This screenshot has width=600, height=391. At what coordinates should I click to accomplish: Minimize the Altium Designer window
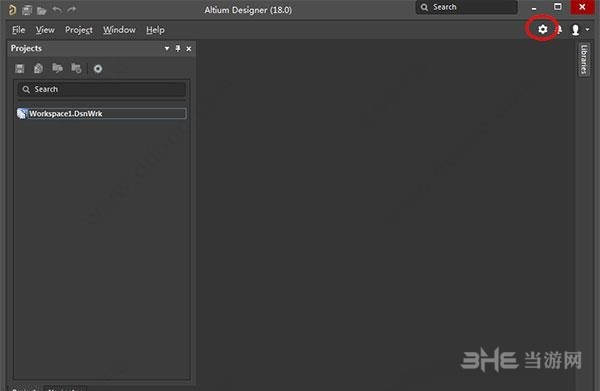pyautogui.click(x=534, y=8)
